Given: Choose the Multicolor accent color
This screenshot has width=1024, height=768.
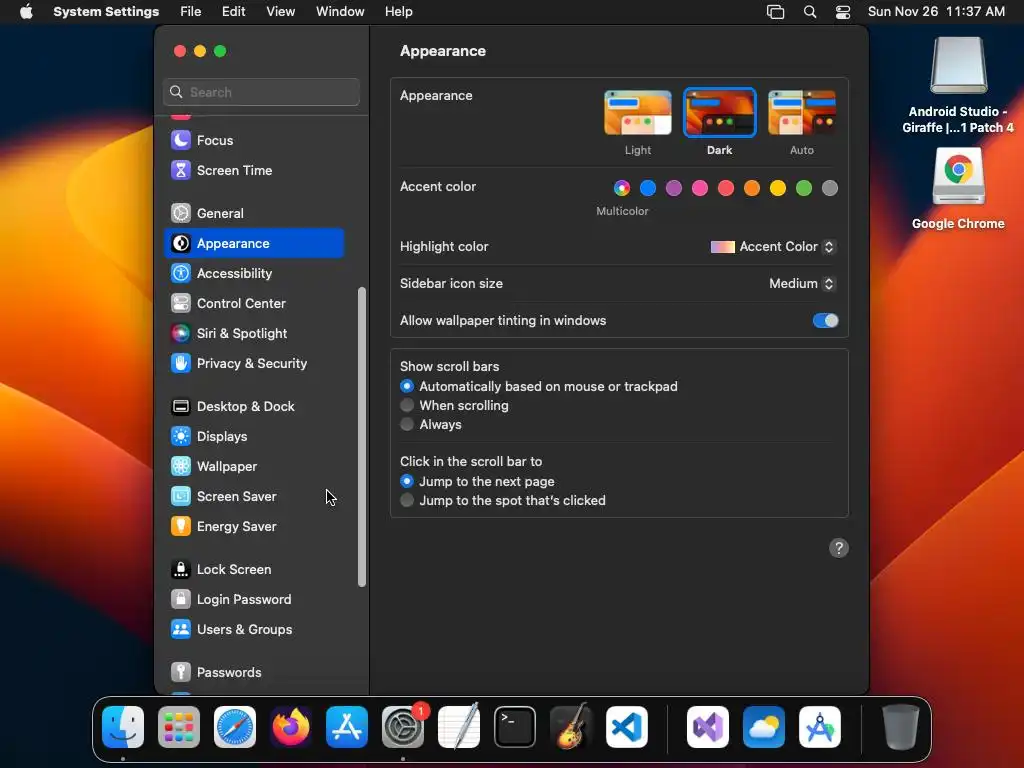Looking at the screenshot, I should click(622, 188).
